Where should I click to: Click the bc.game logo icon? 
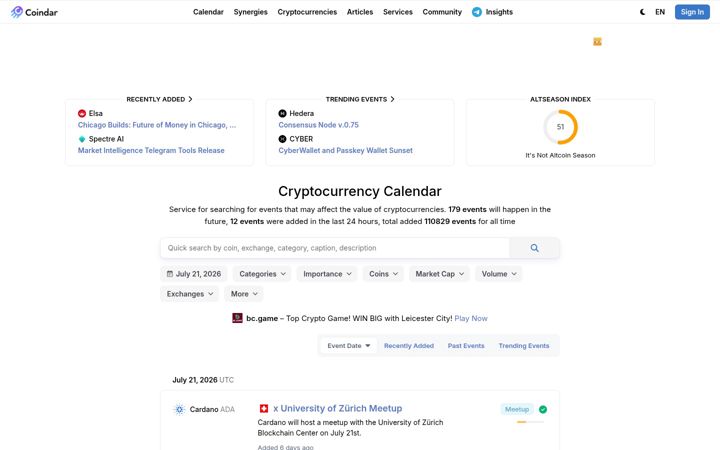[x=237, y=318]
